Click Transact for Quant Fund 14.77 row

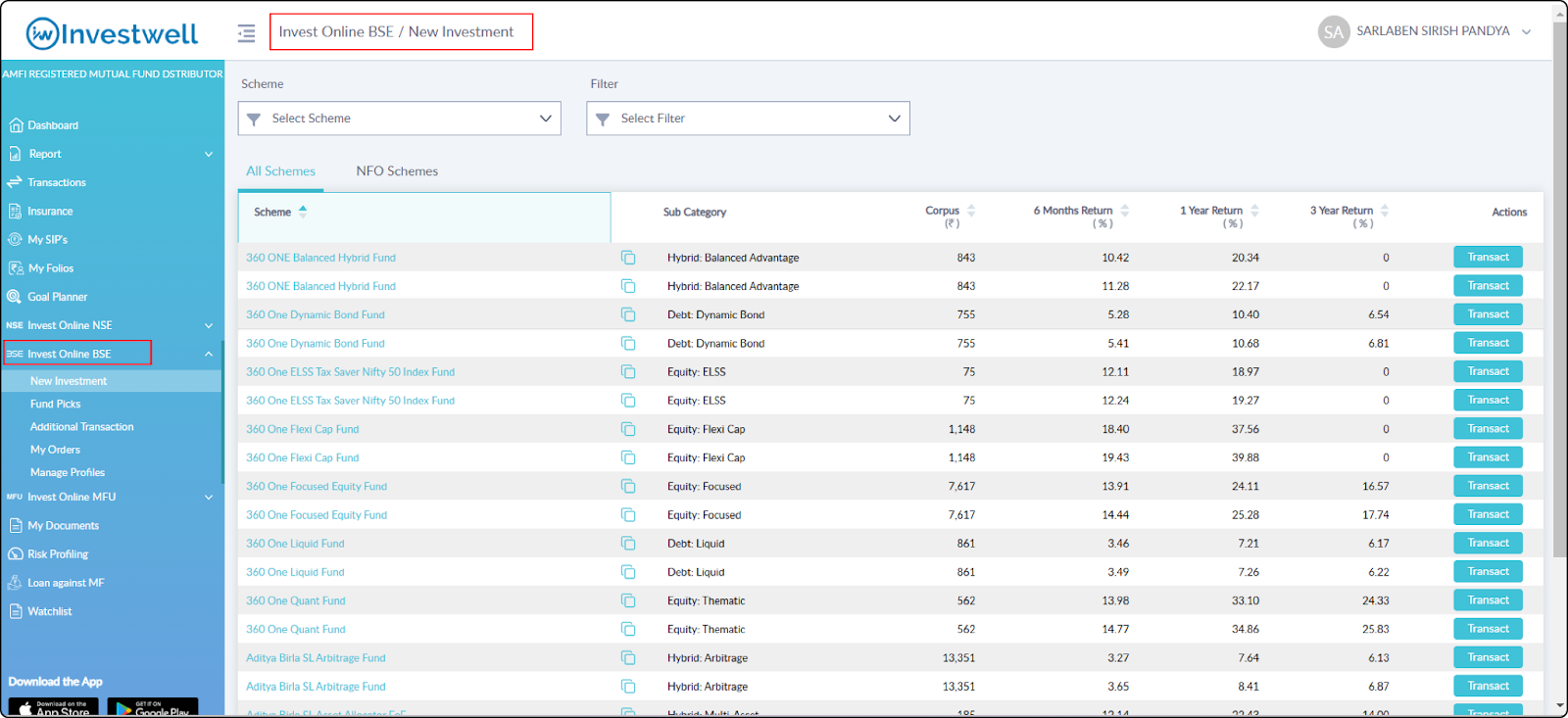[1488, 629]
